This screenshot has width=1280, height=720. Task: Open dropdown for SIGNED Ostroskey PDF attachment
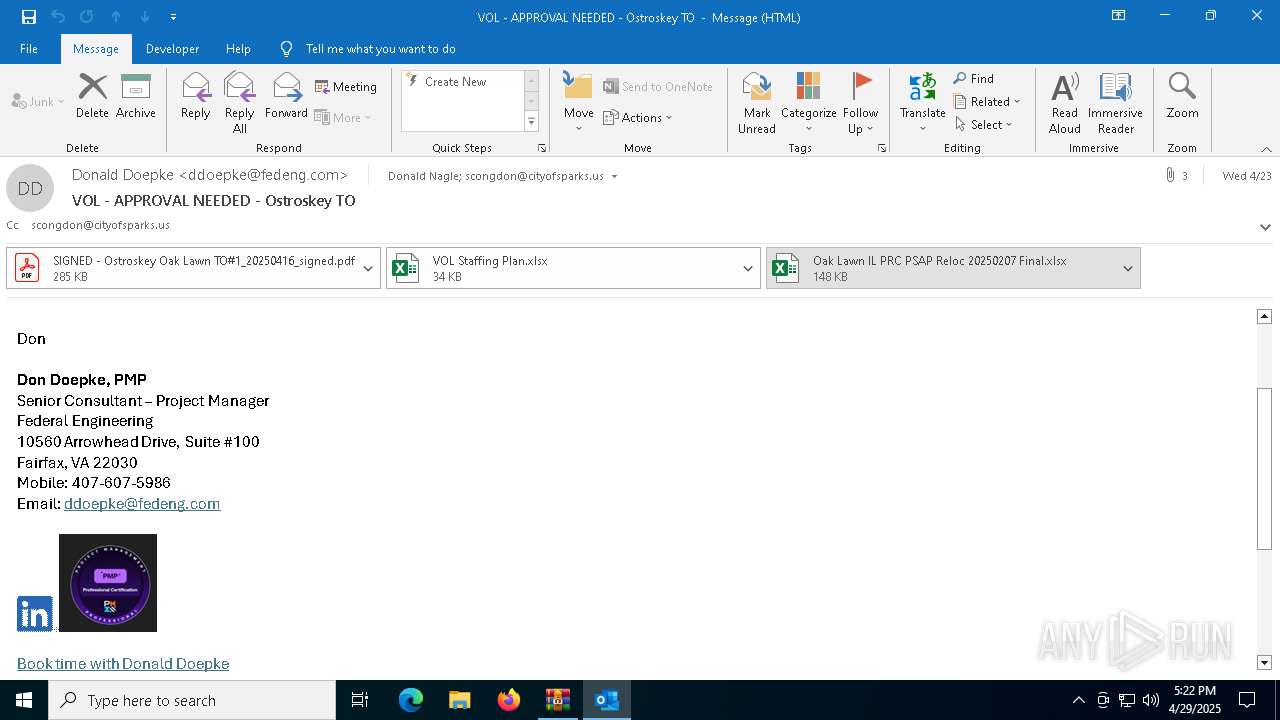pyautogui.click(x=368, y=268)
